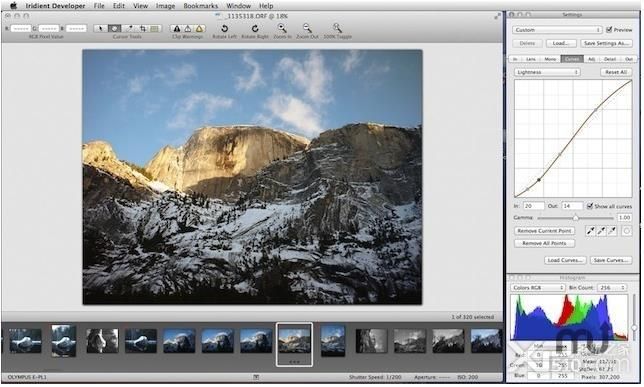Open the File menu
The height and width of the screenshot is (387, 644).
tap(99, 6)
